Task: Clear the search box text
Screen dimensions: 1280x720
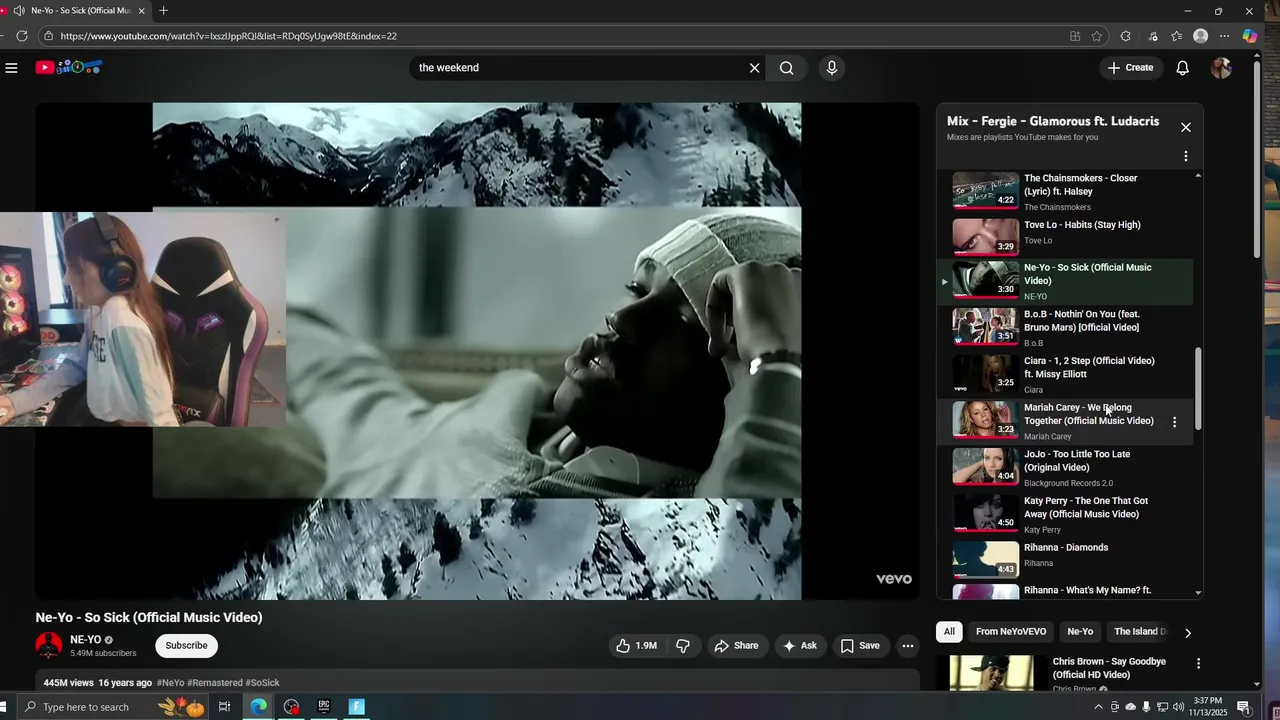Action: pyautogui.click(x=755, y=68)
